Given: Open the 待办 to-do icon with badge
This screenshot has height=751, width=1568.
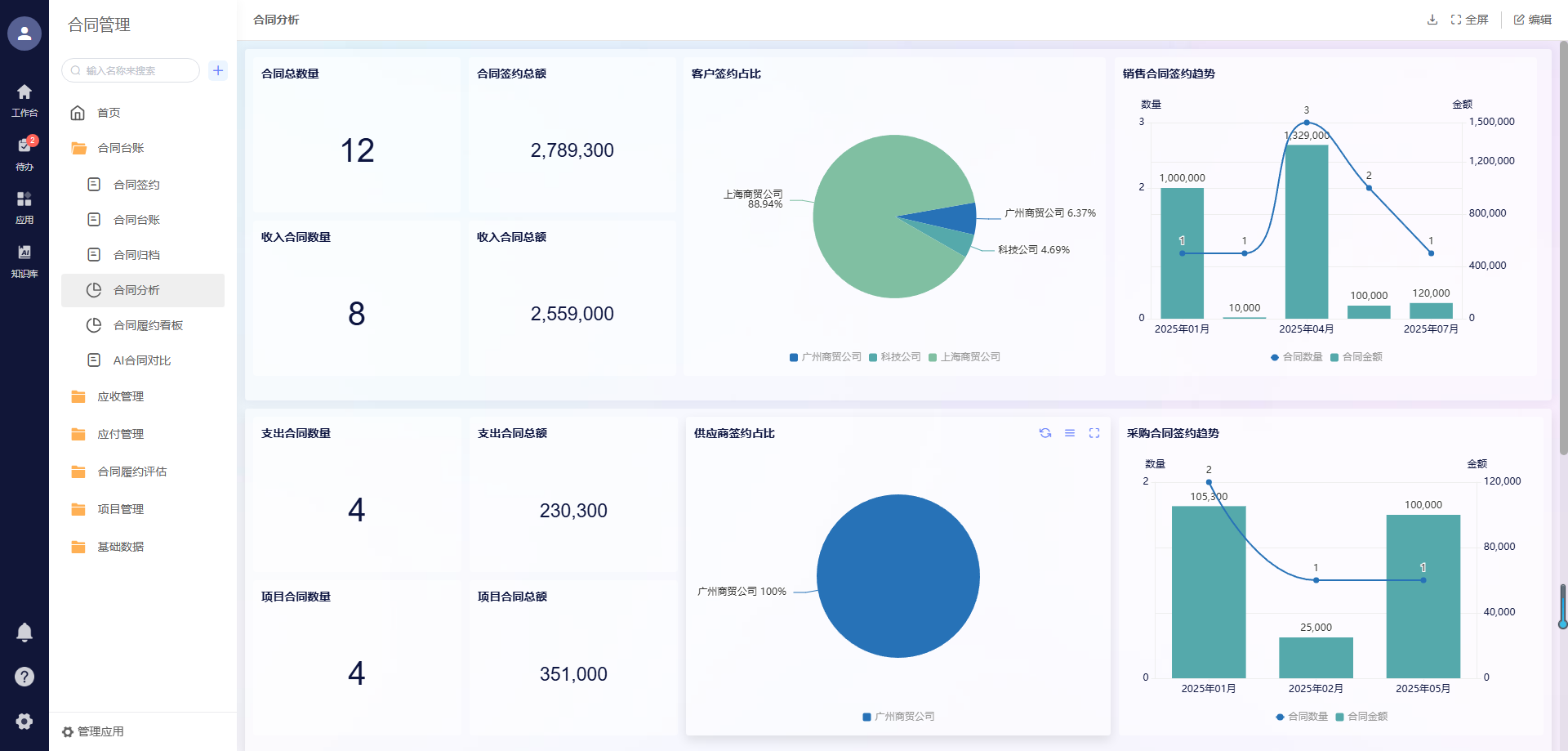Looking at the screenshot, I should coord(24,151).
